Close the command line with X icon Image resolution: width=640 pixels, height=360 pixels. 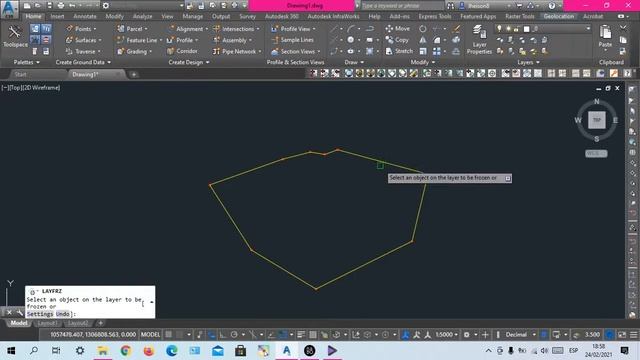tap(9, 313)
